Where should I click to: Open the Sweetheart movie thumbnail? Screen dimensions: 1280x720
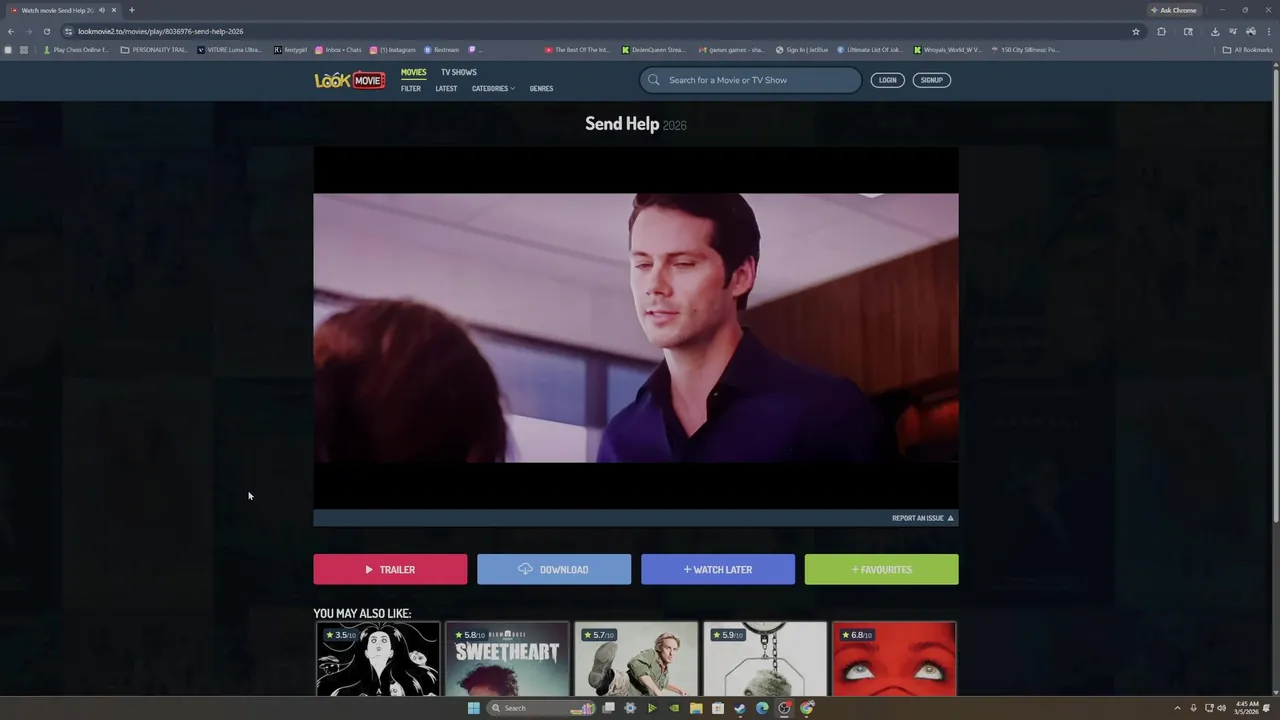tap(507, 659)
